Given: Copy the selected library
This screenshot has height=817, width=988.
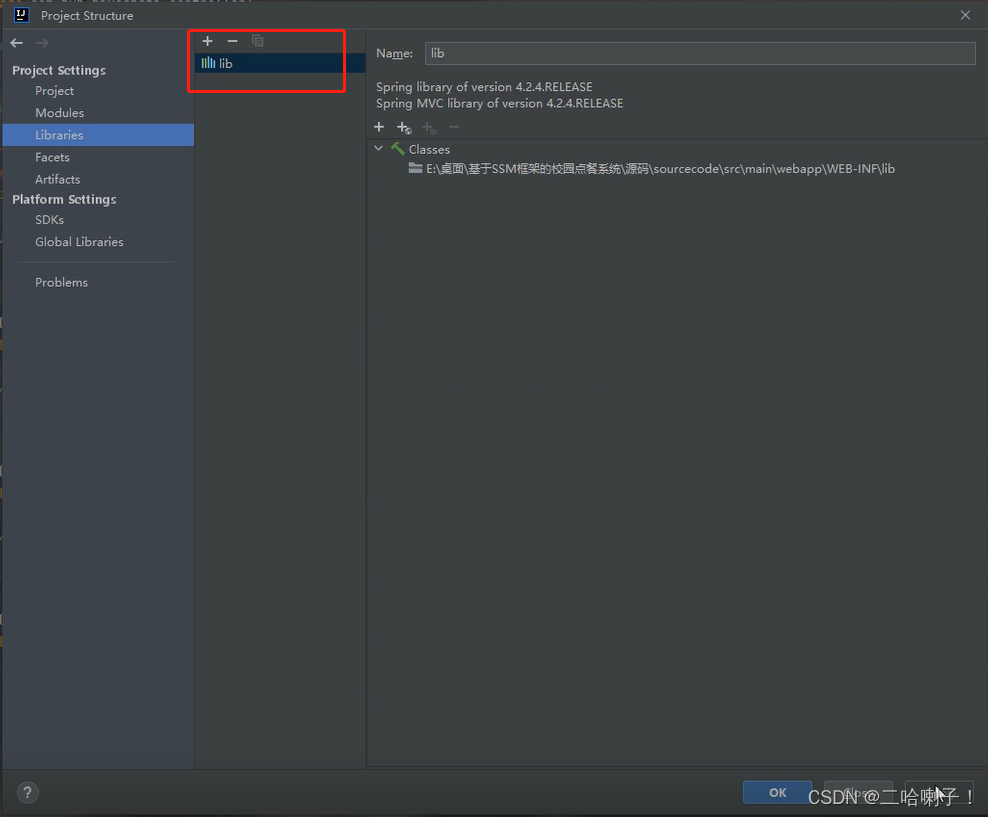Looking at the screenshot, I should click(x=258, y=41).
